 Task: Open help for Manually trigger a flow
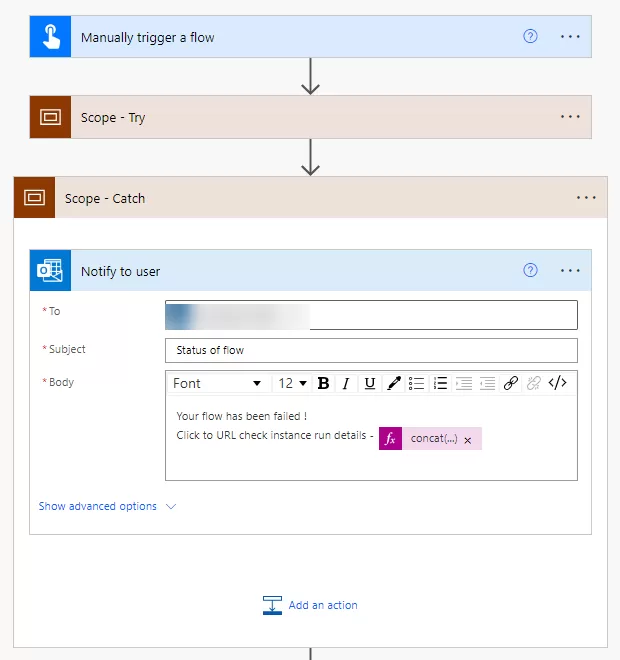pyautogui.click(x=531, y=36)
